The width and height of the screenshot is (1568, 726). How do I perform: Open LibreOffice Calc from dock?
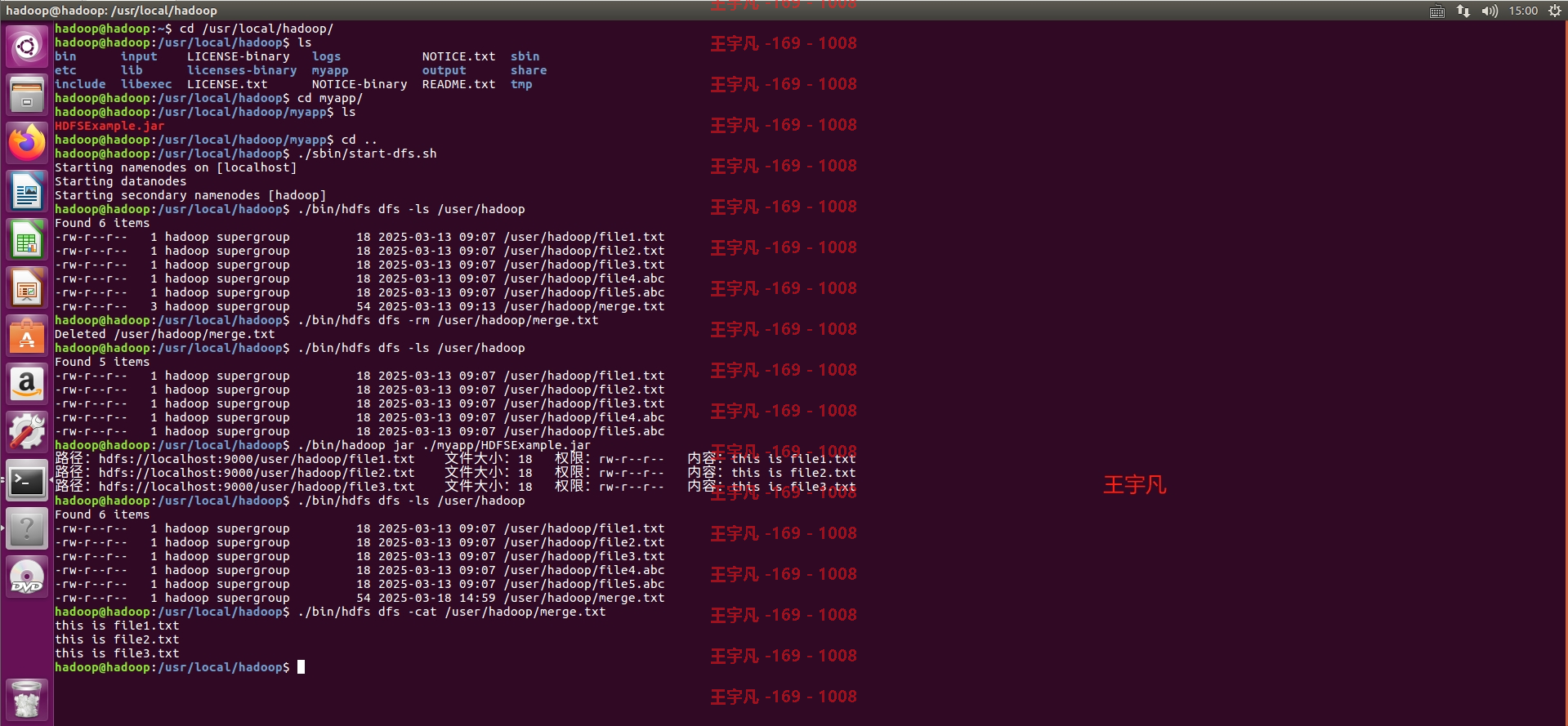[27, 239]
